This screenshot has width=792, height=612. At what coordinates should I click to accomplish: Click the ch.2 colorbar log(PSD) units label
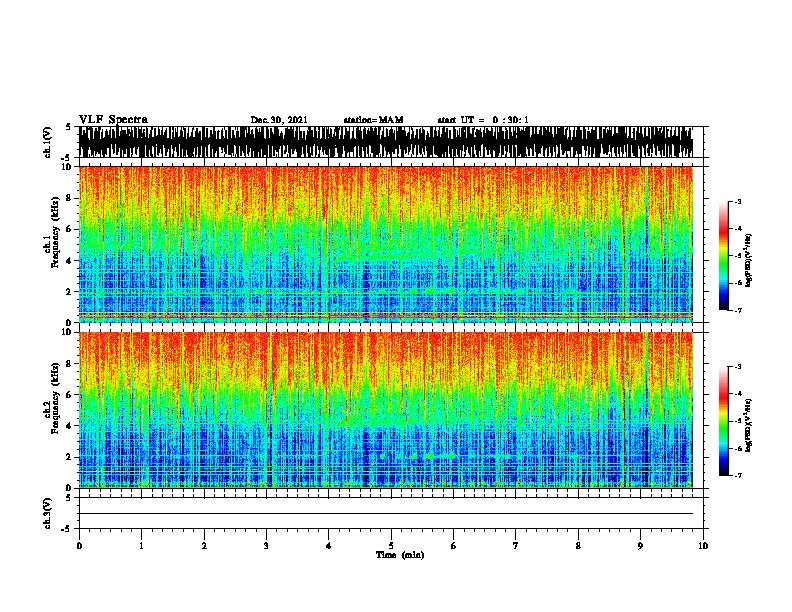coord(749,425)
